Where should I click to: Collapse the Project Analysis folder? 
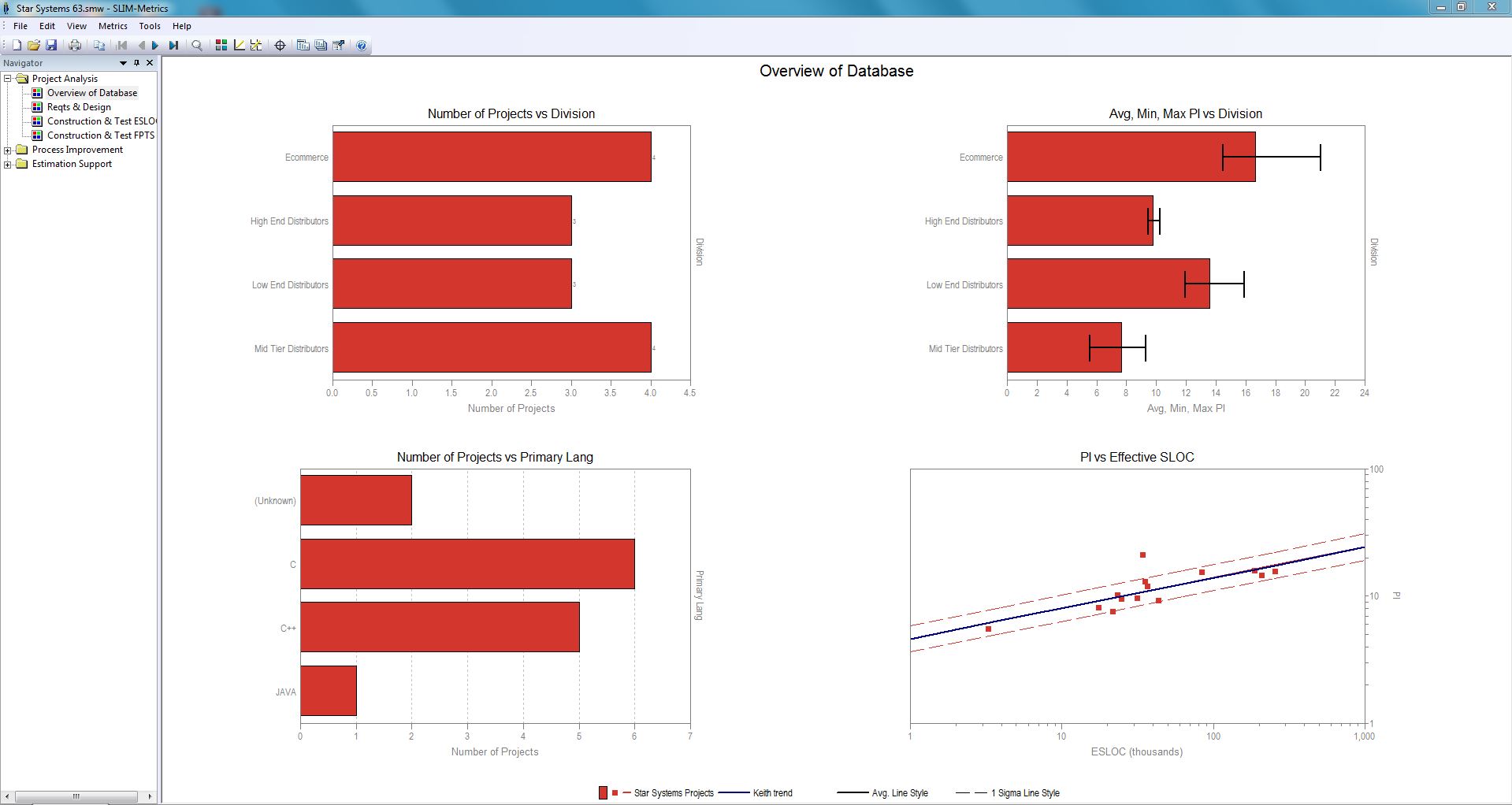6,79
